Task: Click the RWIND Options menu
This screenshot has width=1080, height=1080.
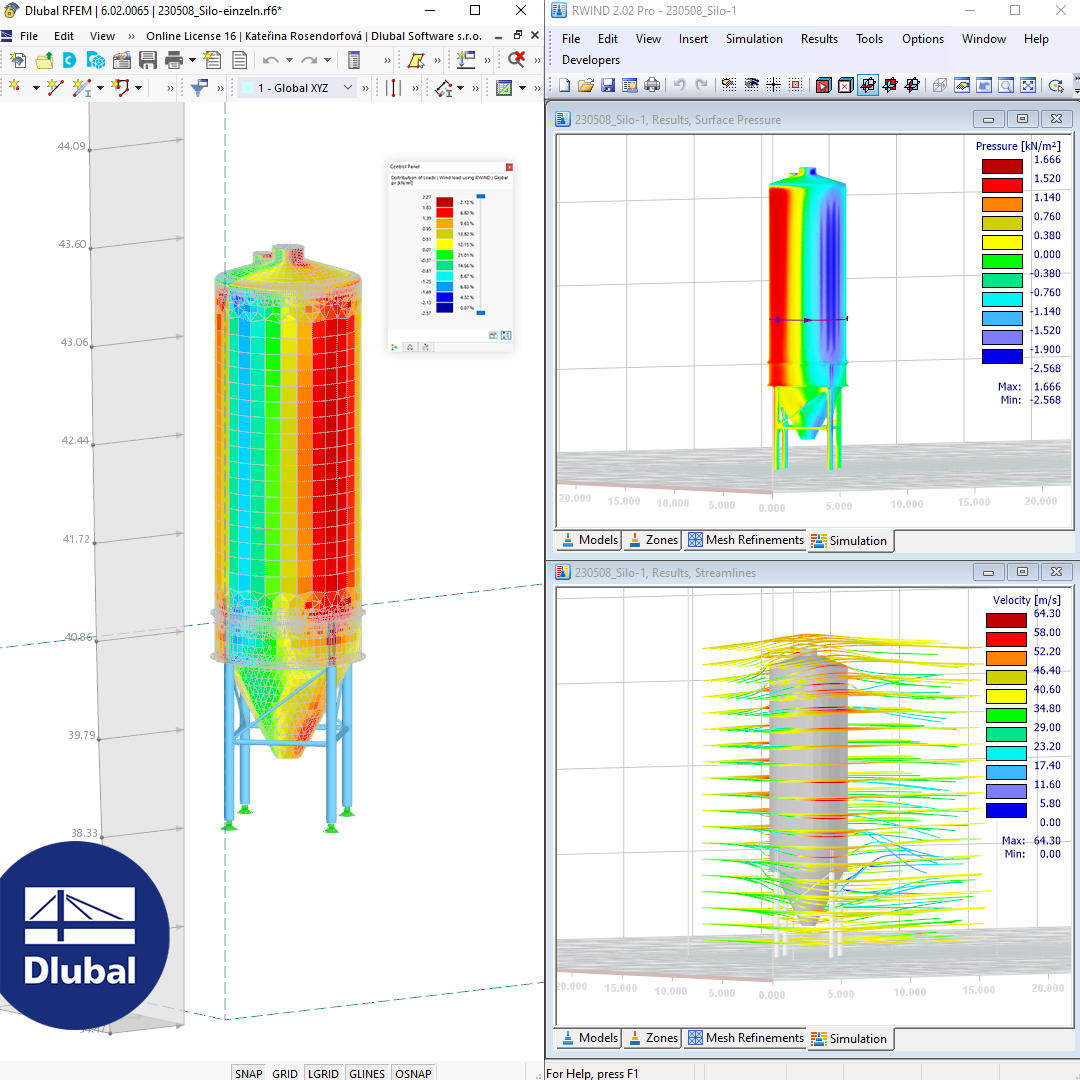Action: [922, 39]
